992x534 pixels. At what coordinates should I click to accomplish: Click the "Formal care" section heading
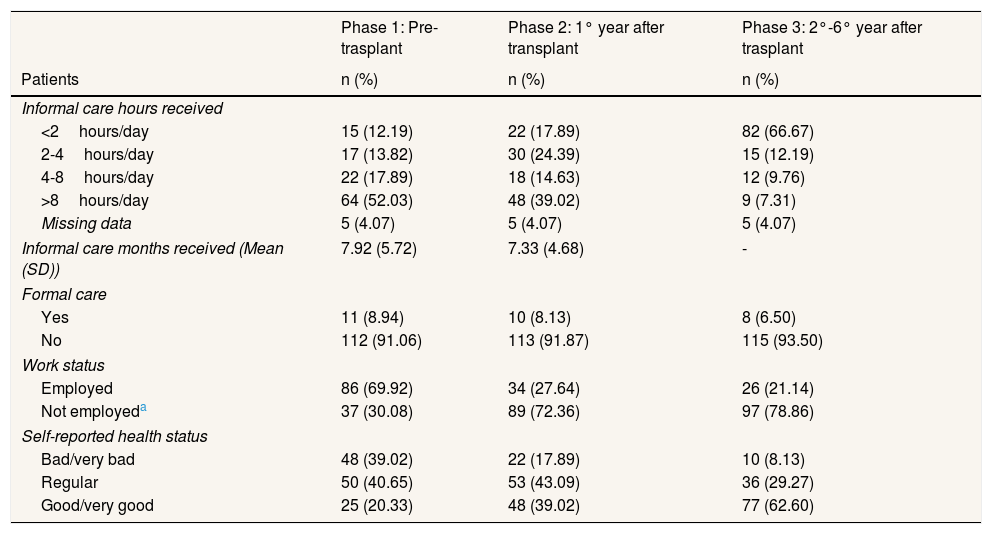pyautogui.click(x=64, y=295)
